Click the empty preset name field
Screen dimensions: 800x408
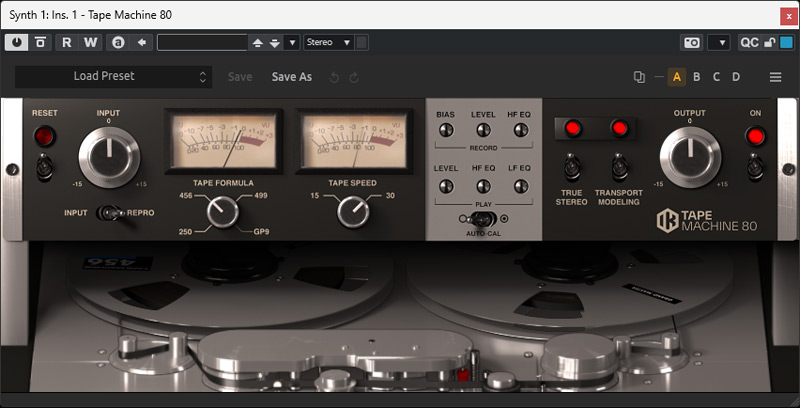(x=203, y=43)
